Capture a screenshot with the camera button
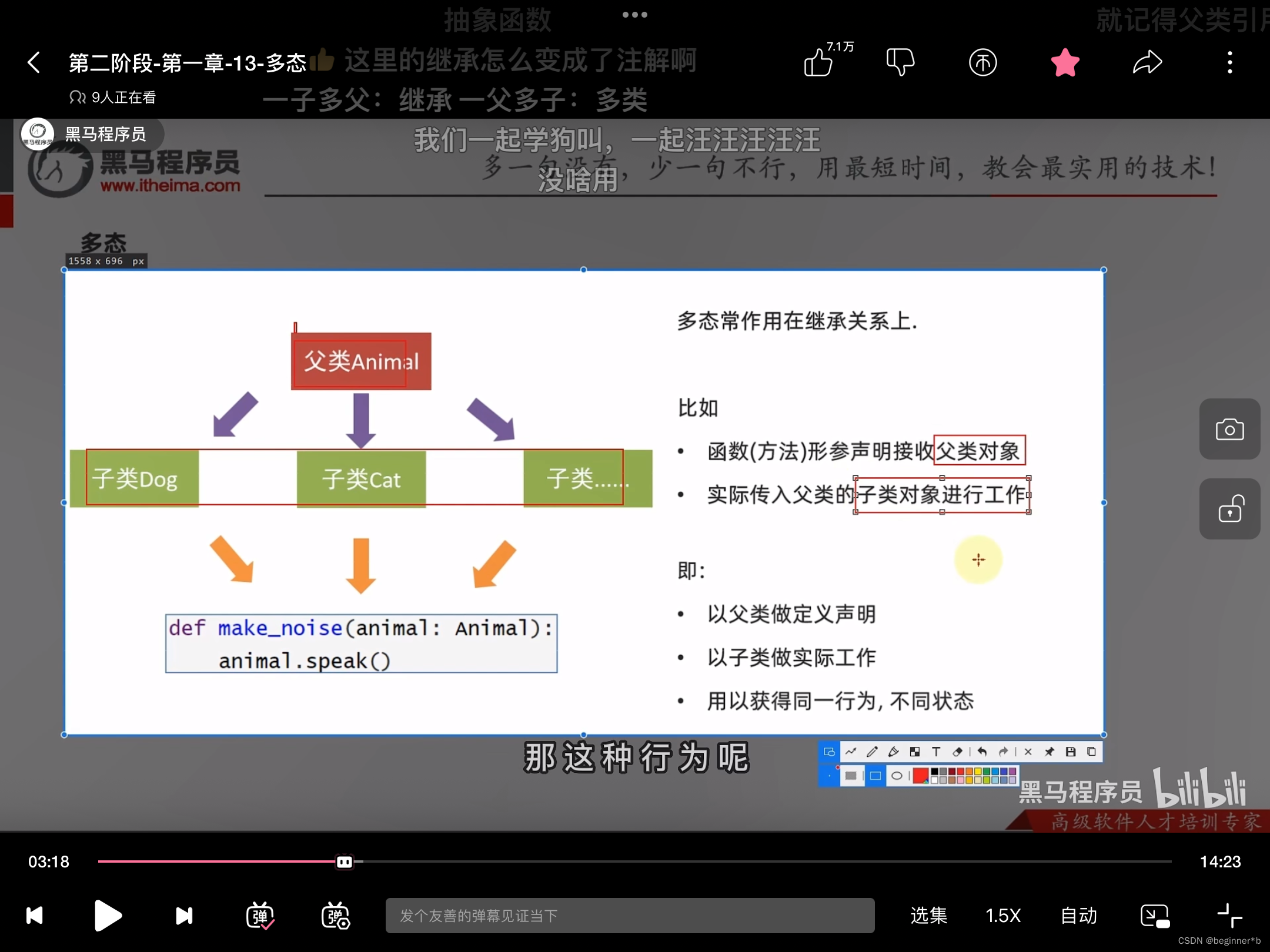 coord(1230,430)
